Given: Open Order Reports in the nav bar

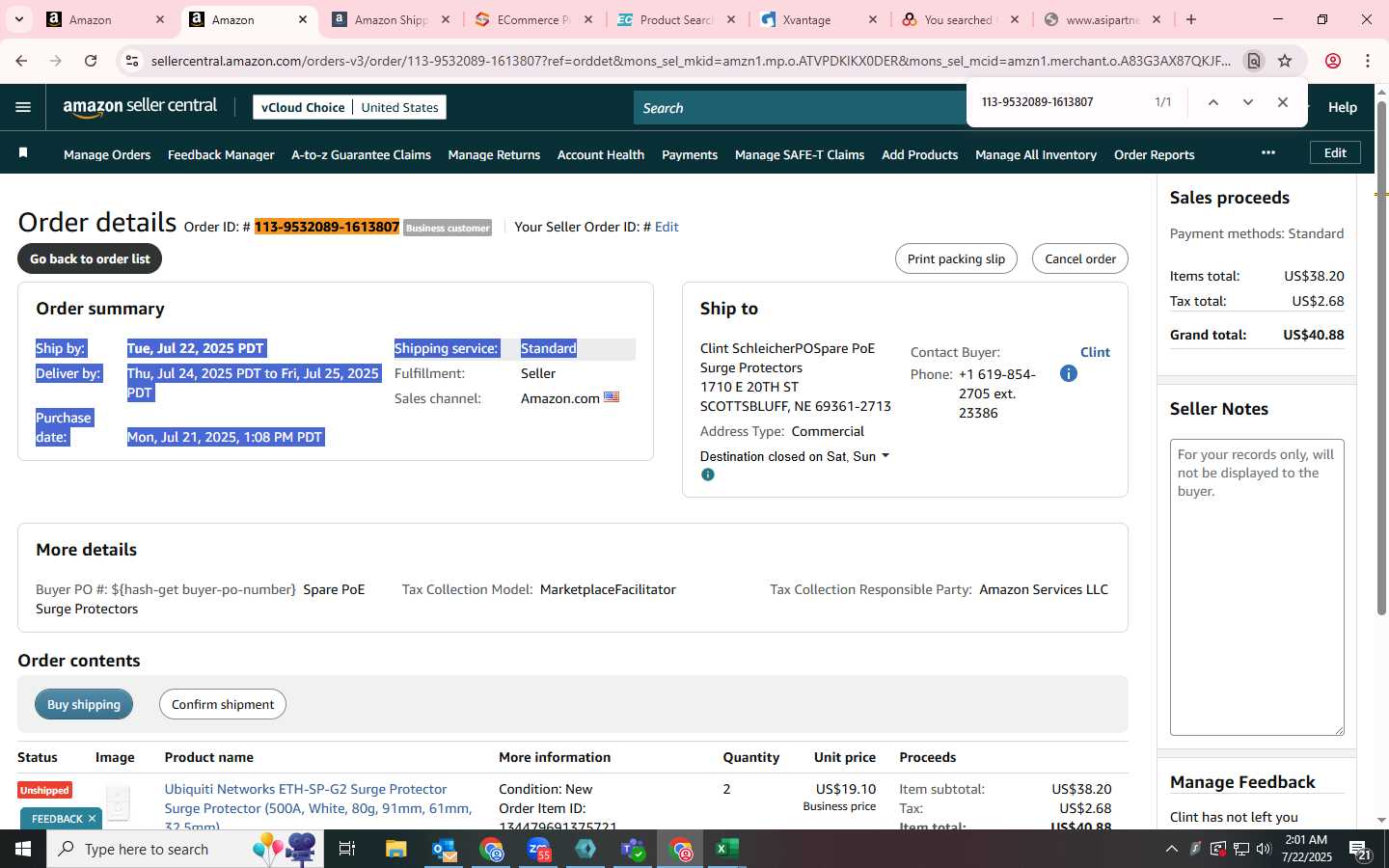Looking at the screenshot, I should point(1154,154).
